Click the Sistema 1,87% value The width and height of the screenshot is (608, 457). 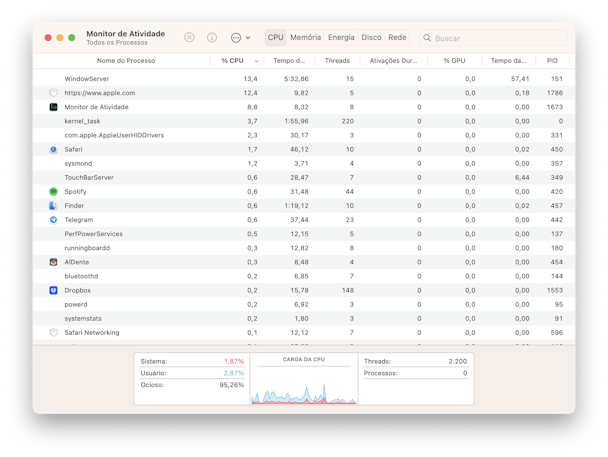point(234,361)
